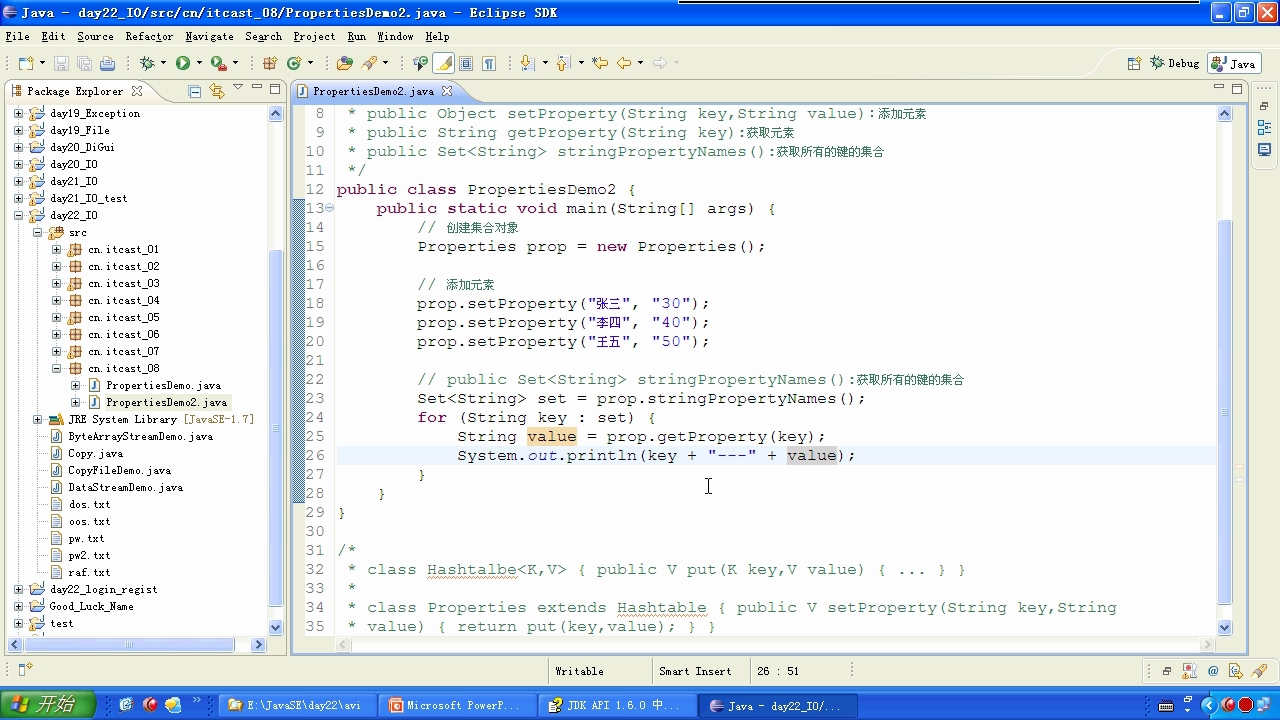Click the Open Perspective icon
1280x720 pixels.
point(1134,63)
